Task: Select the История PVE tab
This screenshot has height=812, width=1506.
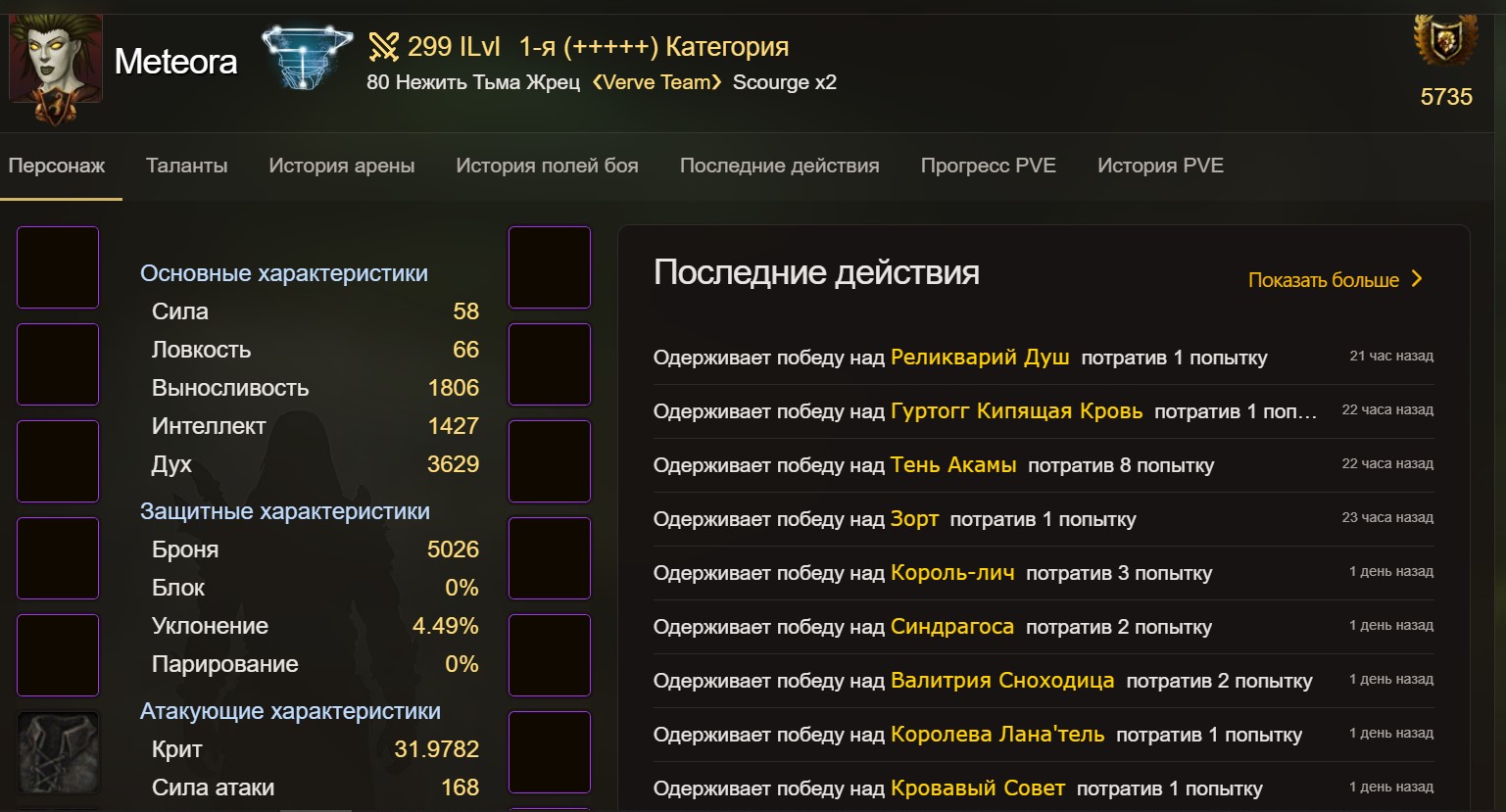Action: (x=1160, y=166)
